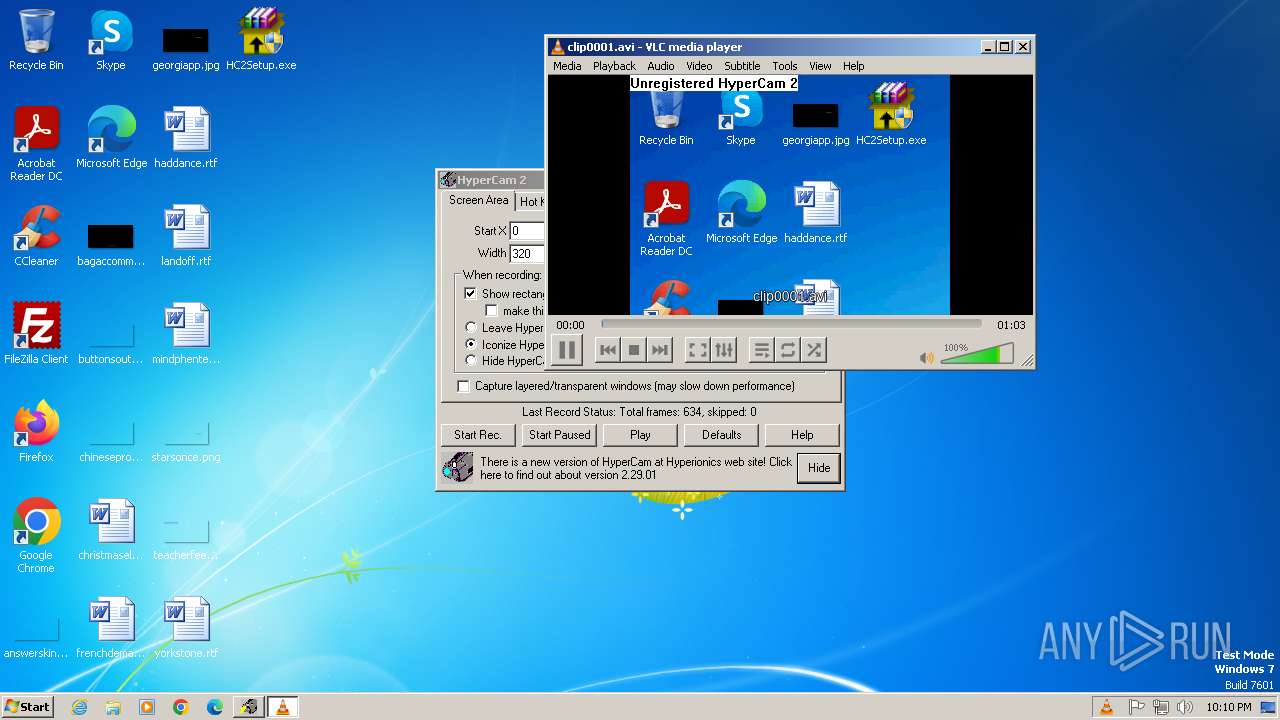
Task: Click the VLC seek bar
Action: click(791, 324)
